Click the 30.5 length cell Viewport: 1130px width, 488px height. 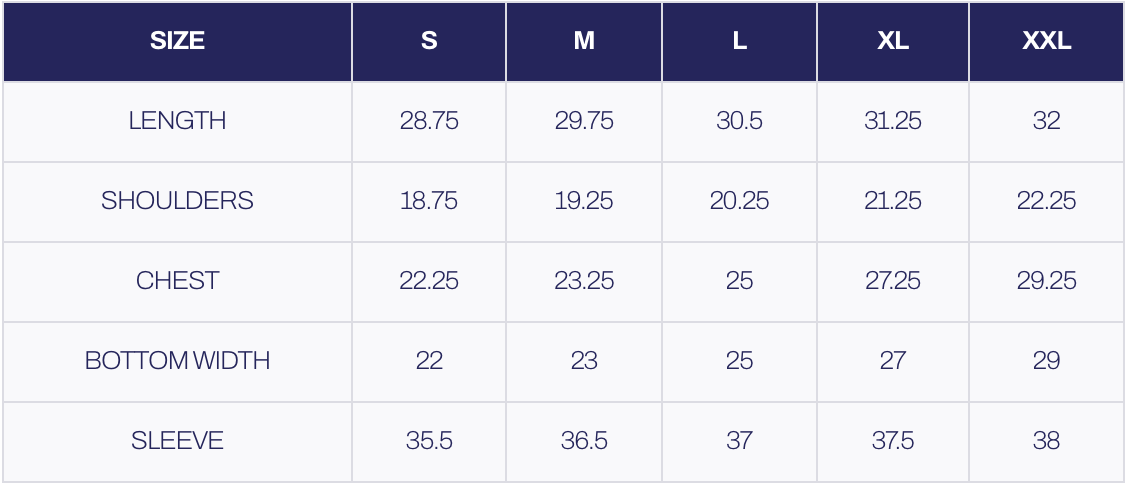coord(739,121)
